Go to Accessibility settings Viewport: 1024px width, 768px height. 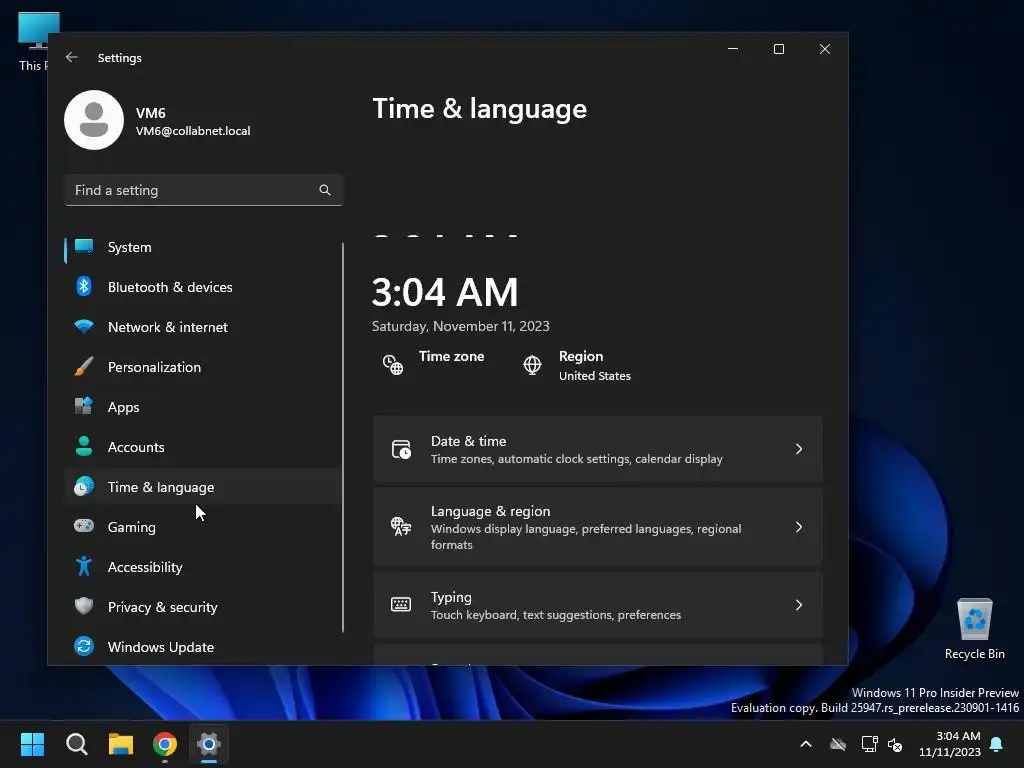tap(202, 567)
